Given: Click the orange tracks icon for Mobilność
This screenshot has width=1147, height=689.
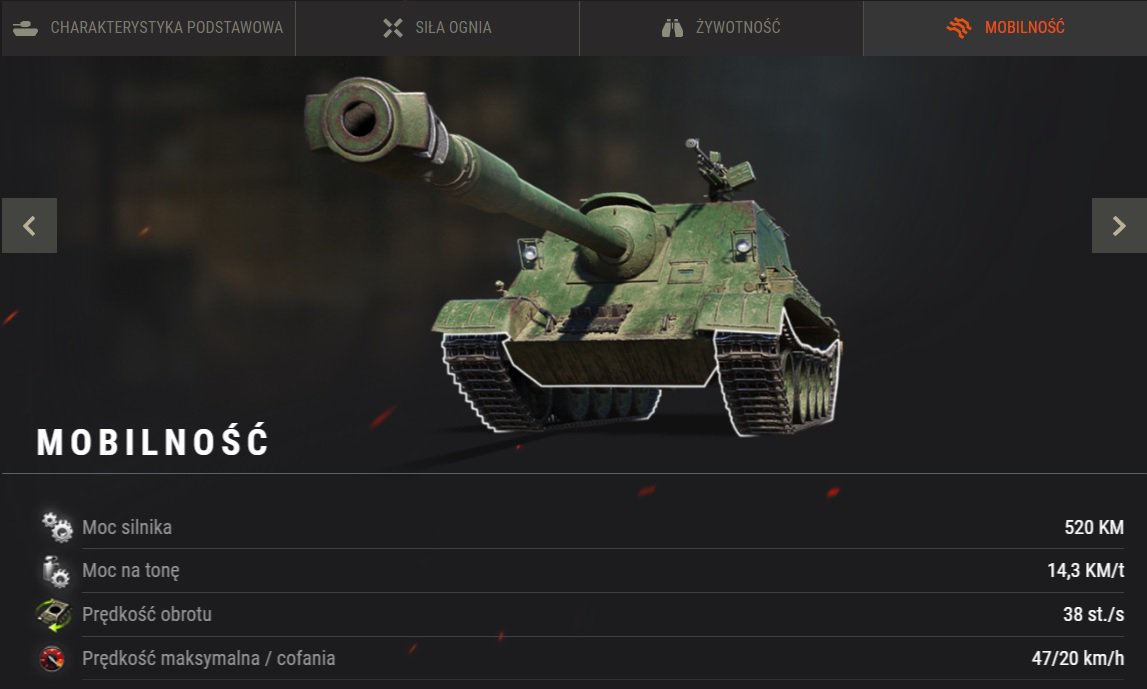Looking at the screenshot, I should tap(959, 28).
